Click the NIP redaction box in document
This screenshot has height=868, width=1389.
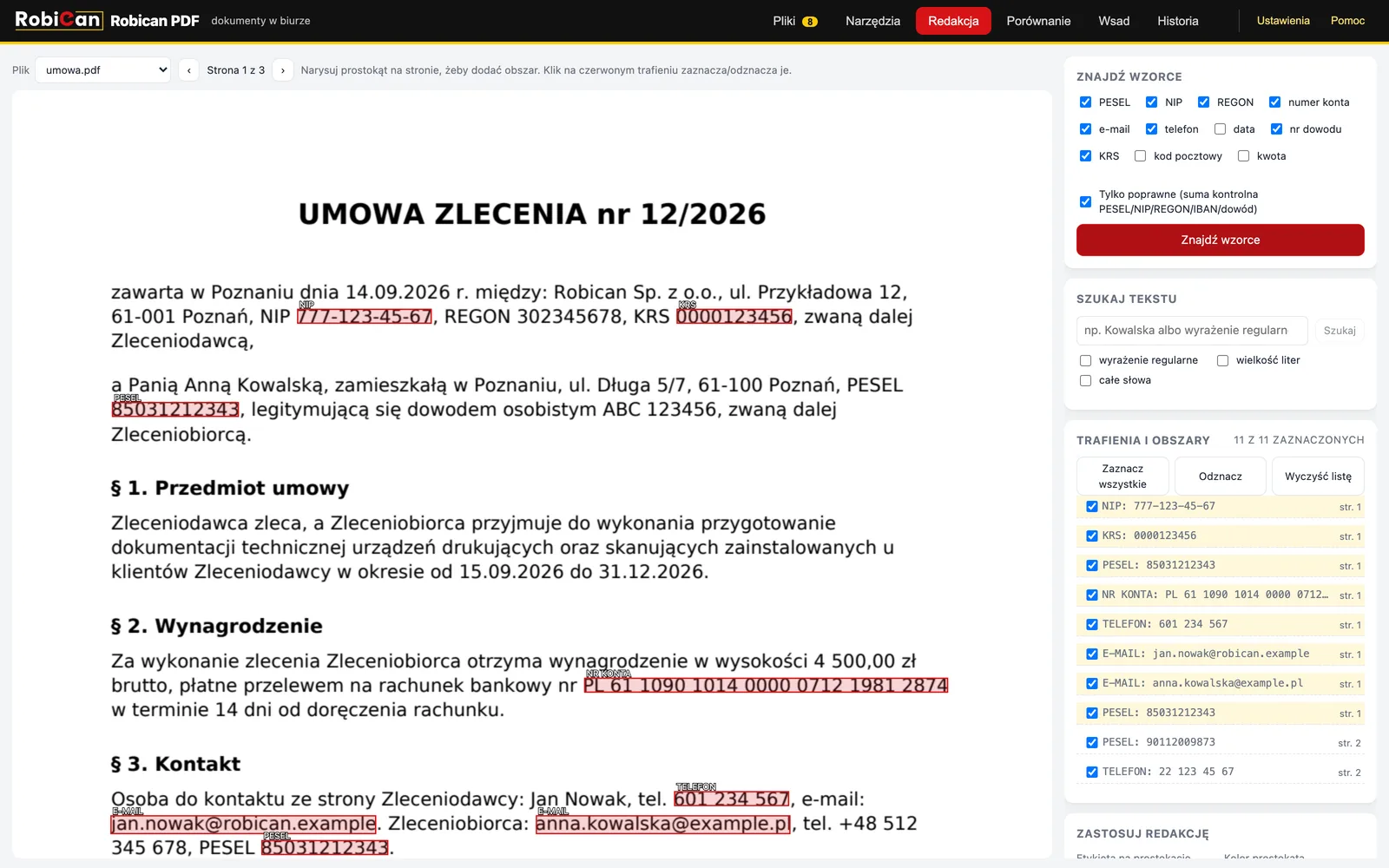(365, 317)
